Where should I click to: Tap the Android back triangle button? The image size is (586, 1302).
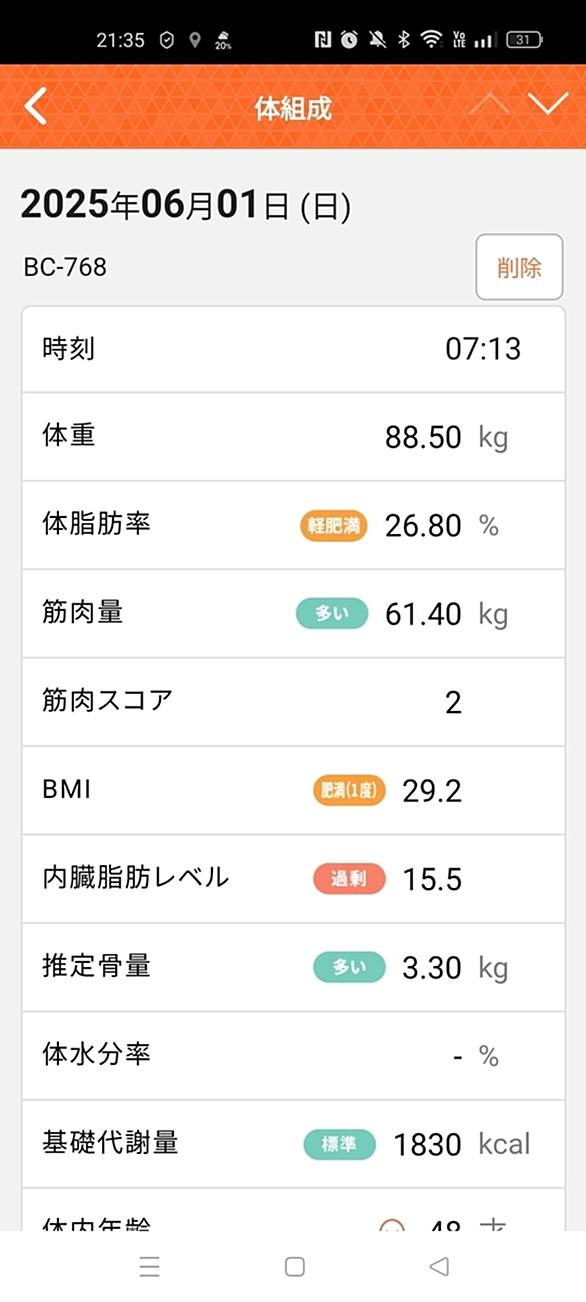(x=438, y=1267)
